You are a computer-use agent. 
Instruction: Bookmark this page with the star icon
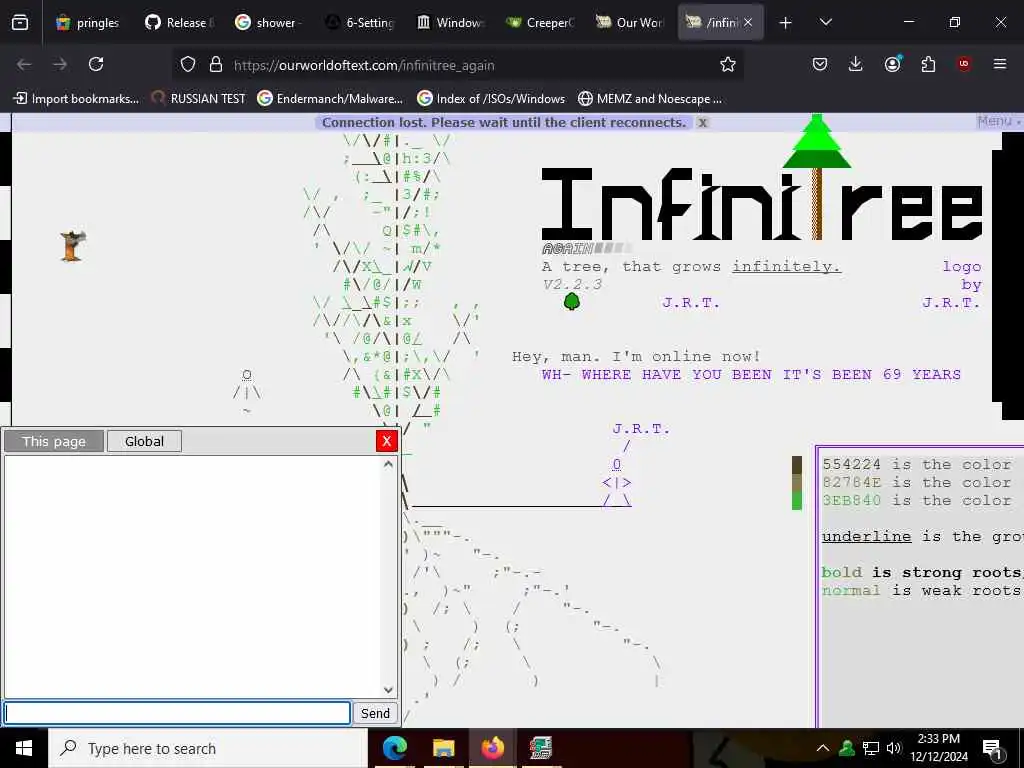pos(728,64)
